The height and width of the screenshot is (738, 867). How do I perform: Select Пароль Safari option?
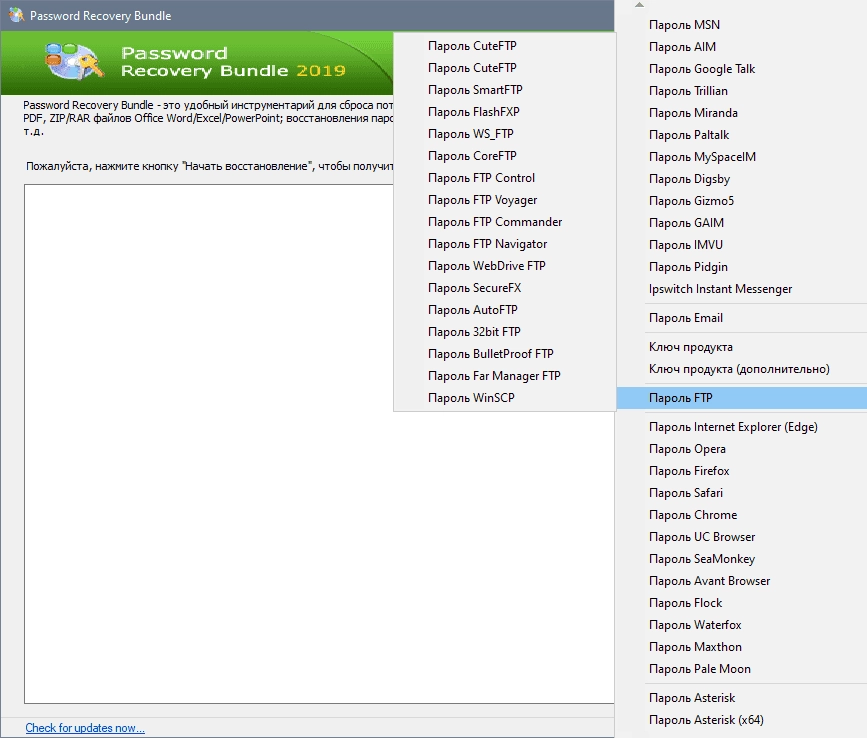[741, 493]
